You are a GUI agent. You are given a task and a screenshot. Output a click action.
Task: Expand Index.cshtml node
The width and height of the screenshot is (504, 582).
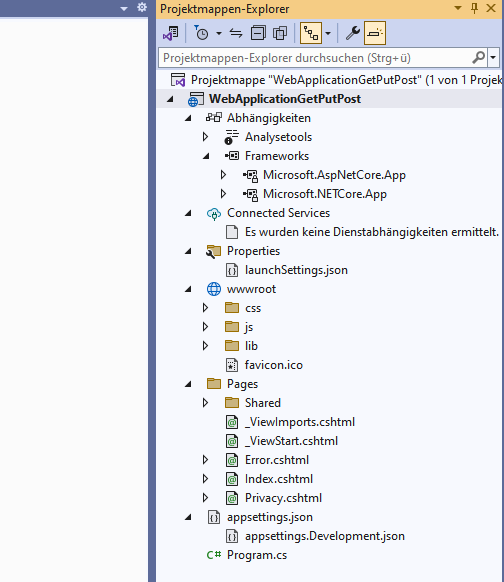click(205, 479)
